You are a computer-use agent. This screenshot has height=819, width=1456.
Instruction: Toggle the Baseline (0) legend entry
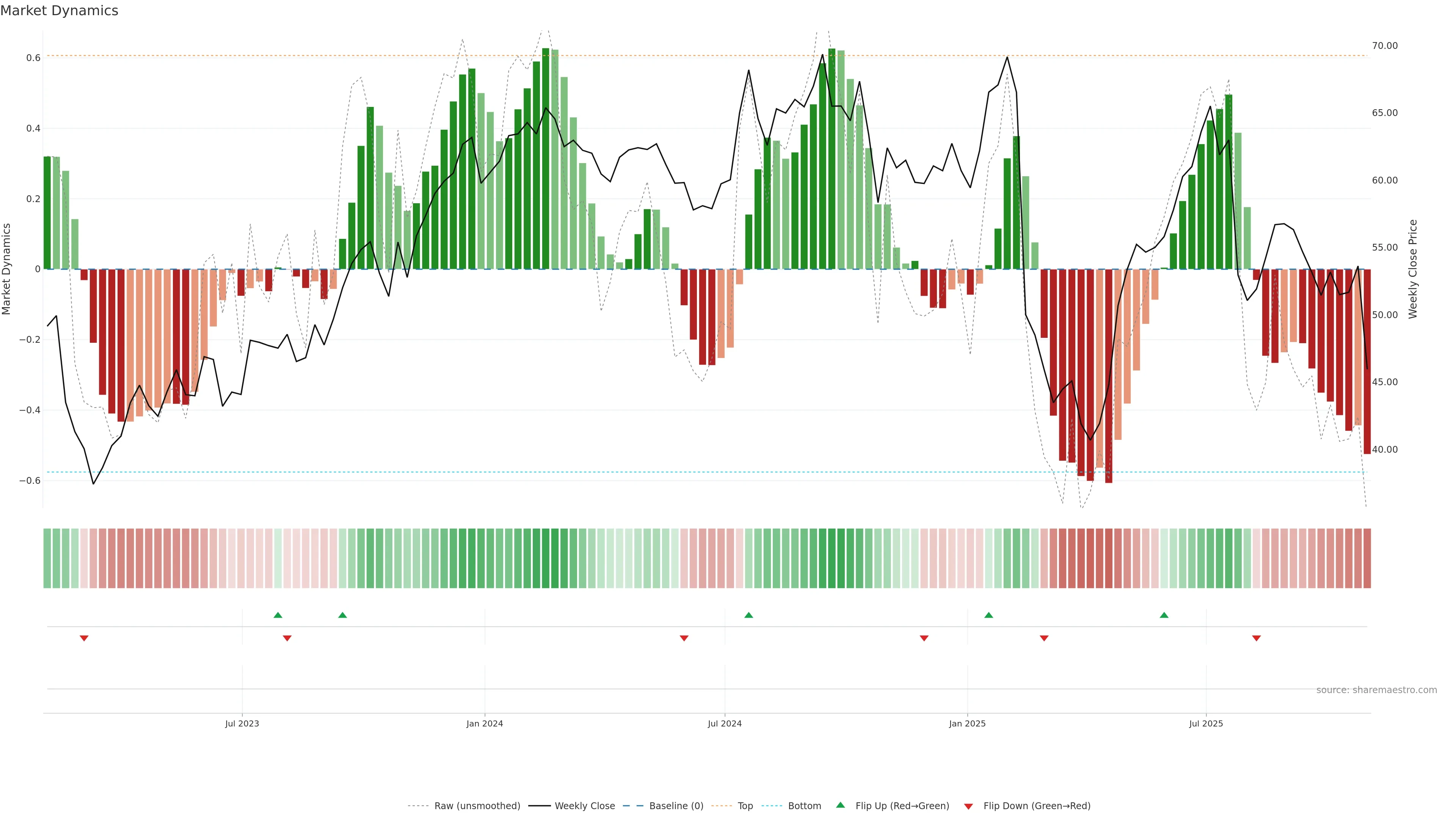676,806
